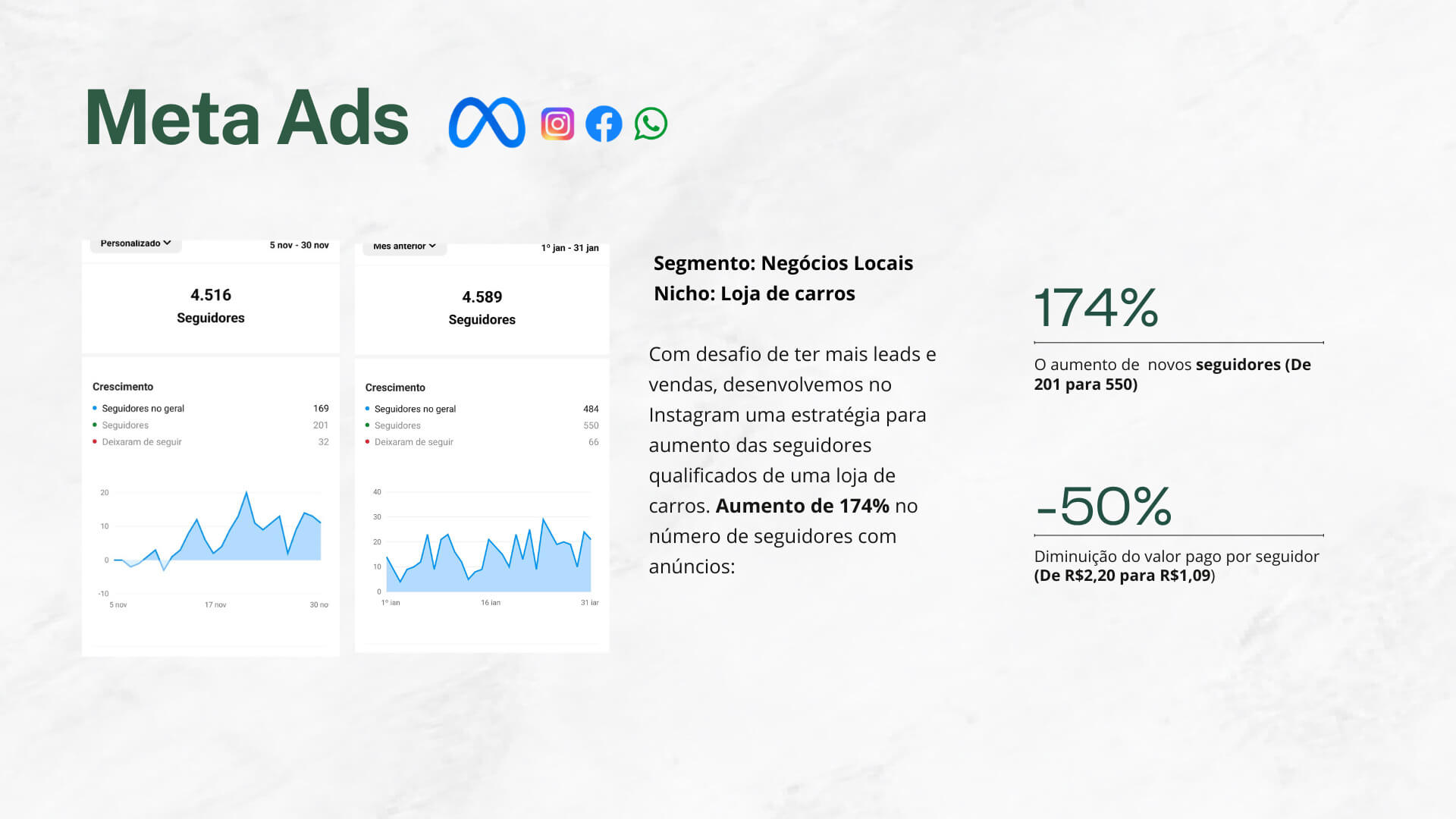
Task: Select Seguidores no geral legend with 484
Action: 415,409
